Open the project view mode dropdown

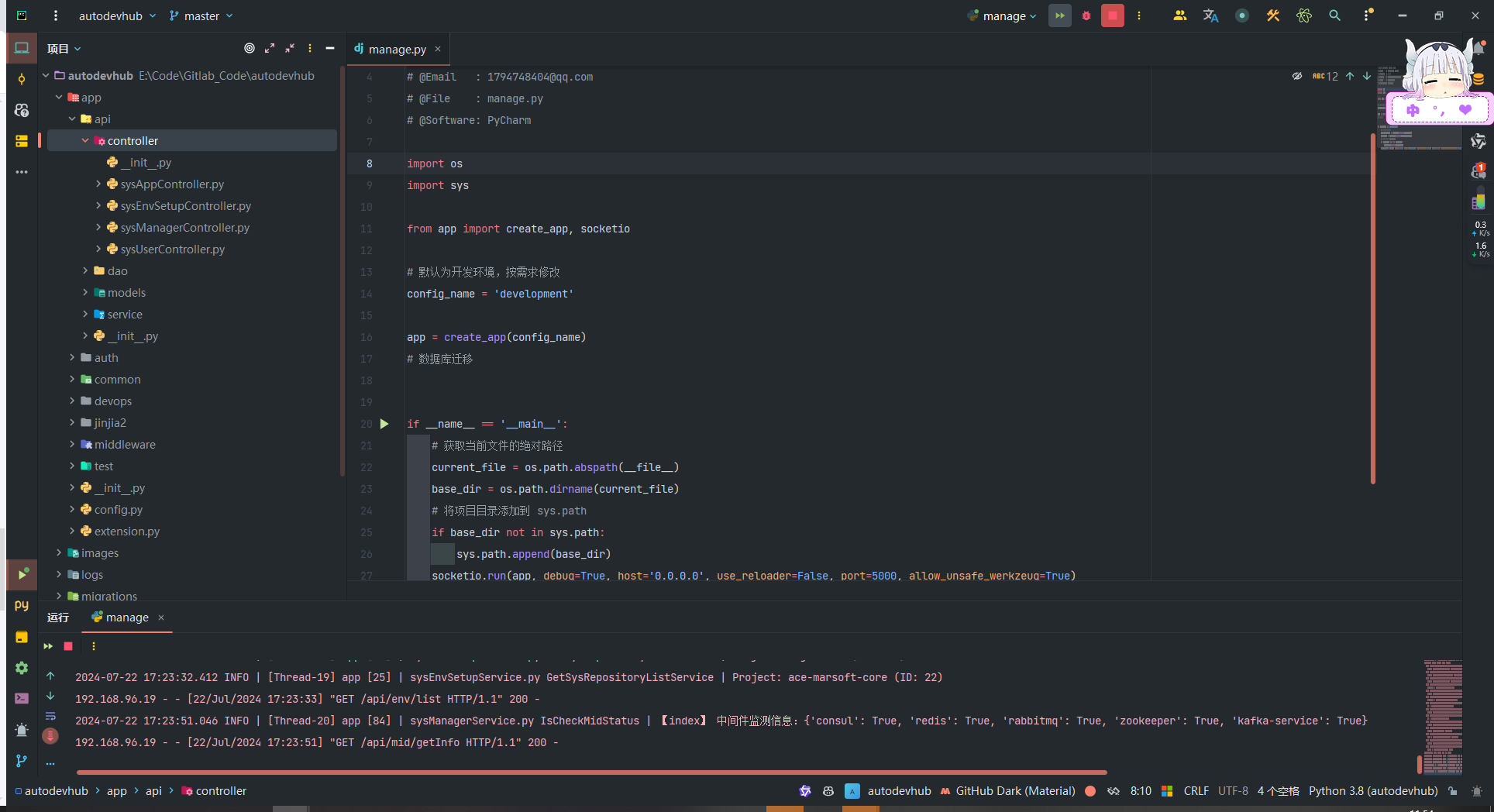(64, 48)
